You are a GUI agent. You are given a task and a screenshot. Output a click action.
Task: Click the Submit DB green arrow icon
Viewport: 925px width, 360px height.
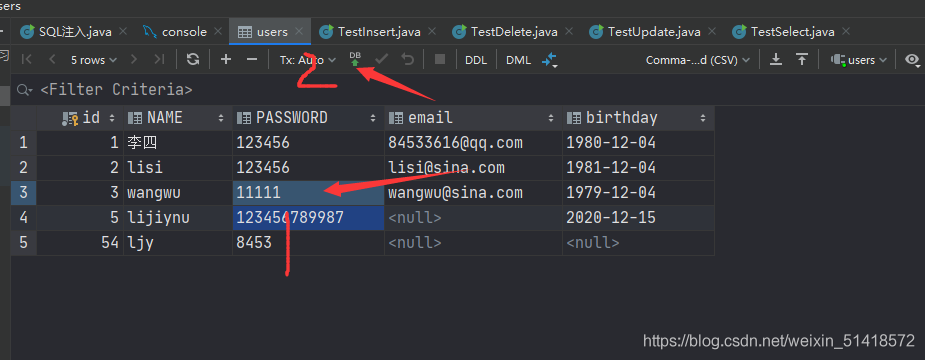pos(355,59)
